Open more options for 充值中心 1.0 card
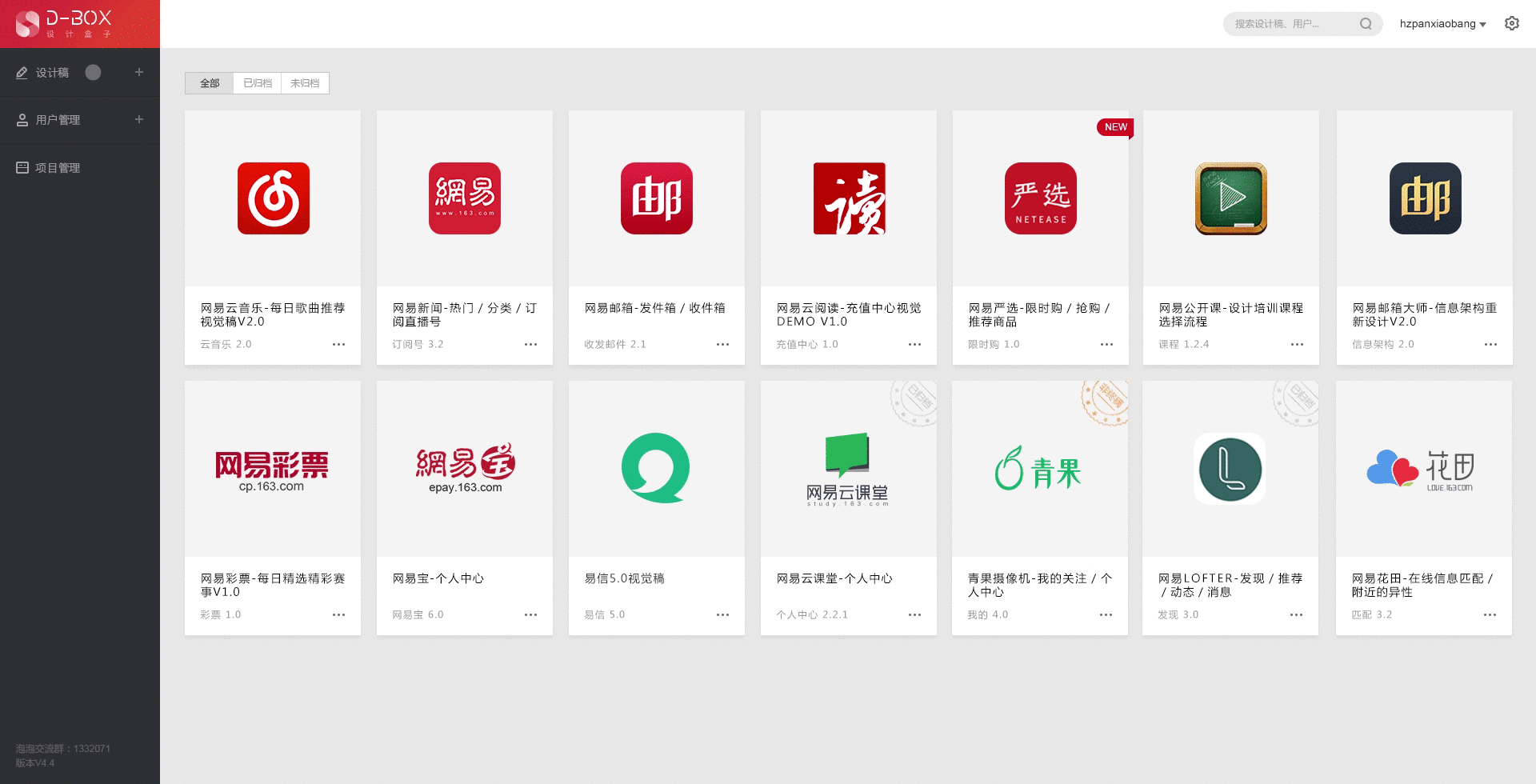The height and width of the screenshot is (784, 1536). click(915, 345)
